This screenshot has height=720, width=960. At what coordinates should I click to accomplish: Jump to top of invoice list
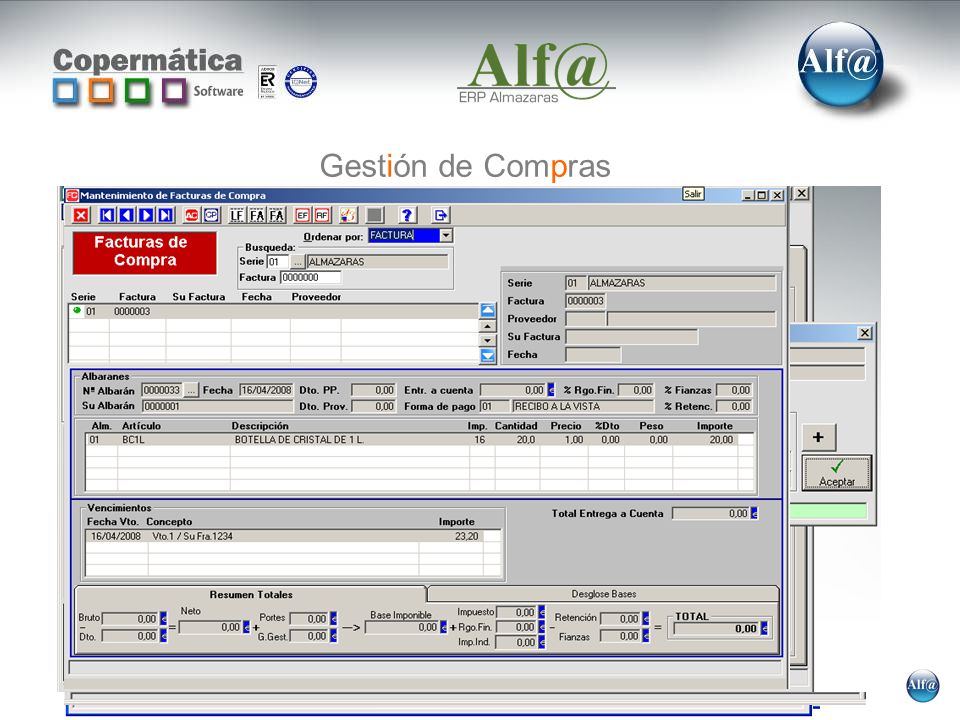(x=487, y=310)
